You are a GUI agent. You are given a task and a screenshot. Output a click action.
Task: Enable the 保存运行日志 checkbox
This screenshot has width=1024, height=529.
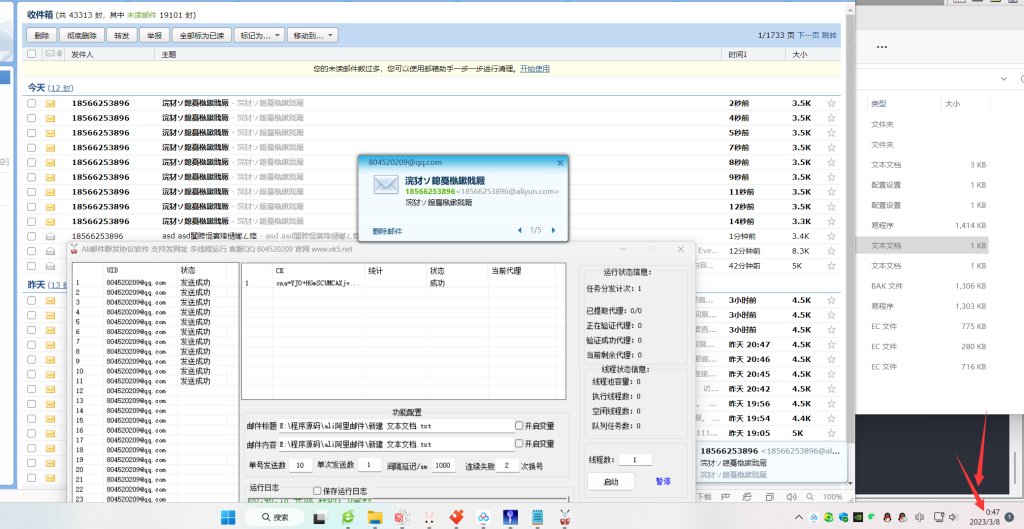(x=317, y=491)
